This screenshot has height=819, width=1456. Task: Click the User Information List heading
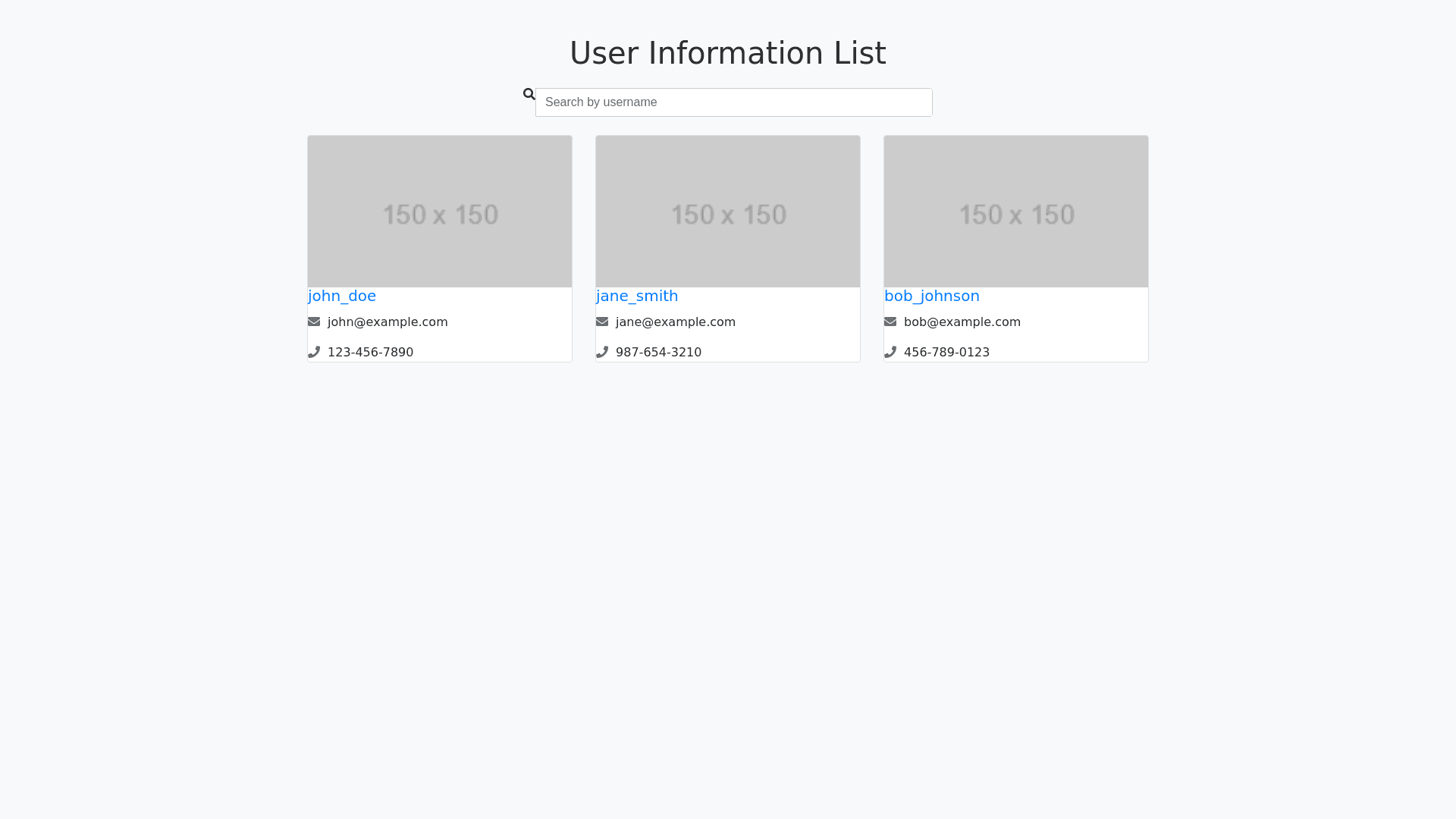728,53
